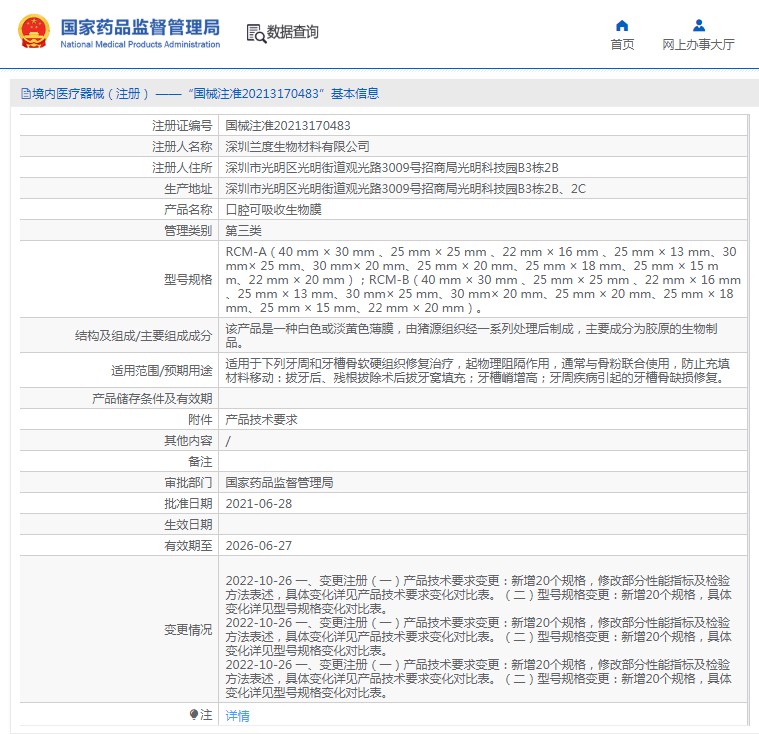
Task: Click the 附件 row label
Action: [200, 419]
